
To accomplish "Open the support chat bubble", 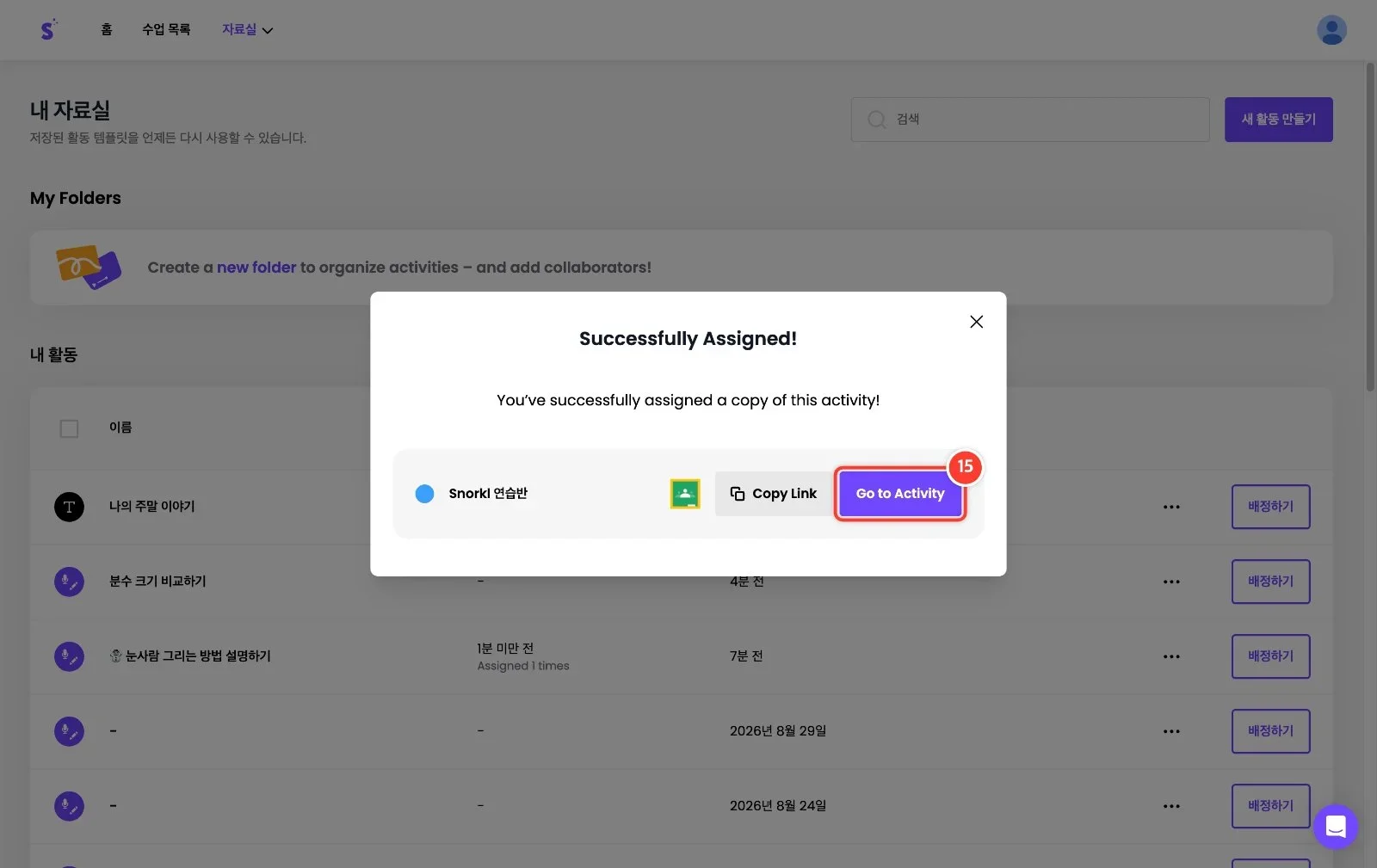I will (1336, 827).
